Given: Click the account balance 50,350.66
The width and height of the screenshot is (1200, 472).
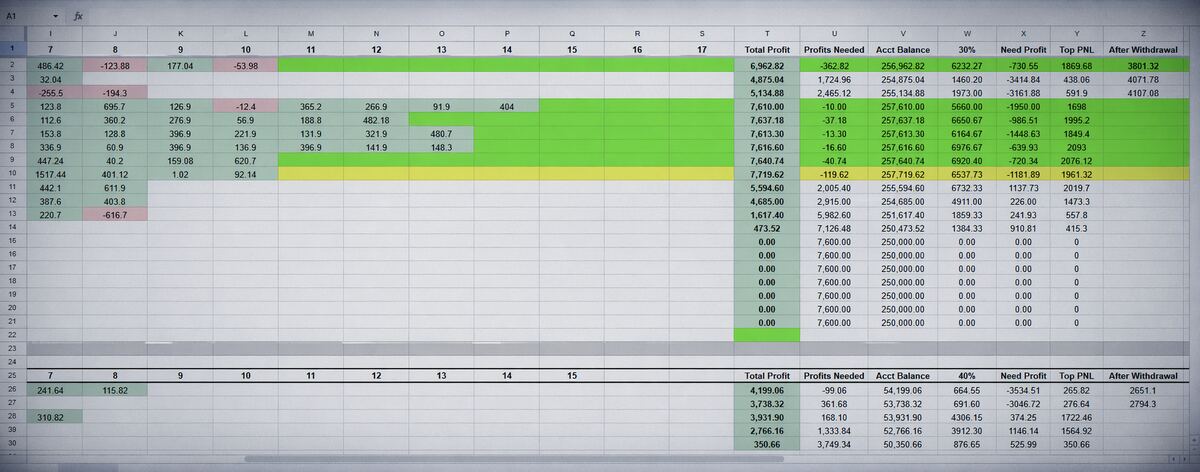Looking at the screenshot, I should point(902,443).
